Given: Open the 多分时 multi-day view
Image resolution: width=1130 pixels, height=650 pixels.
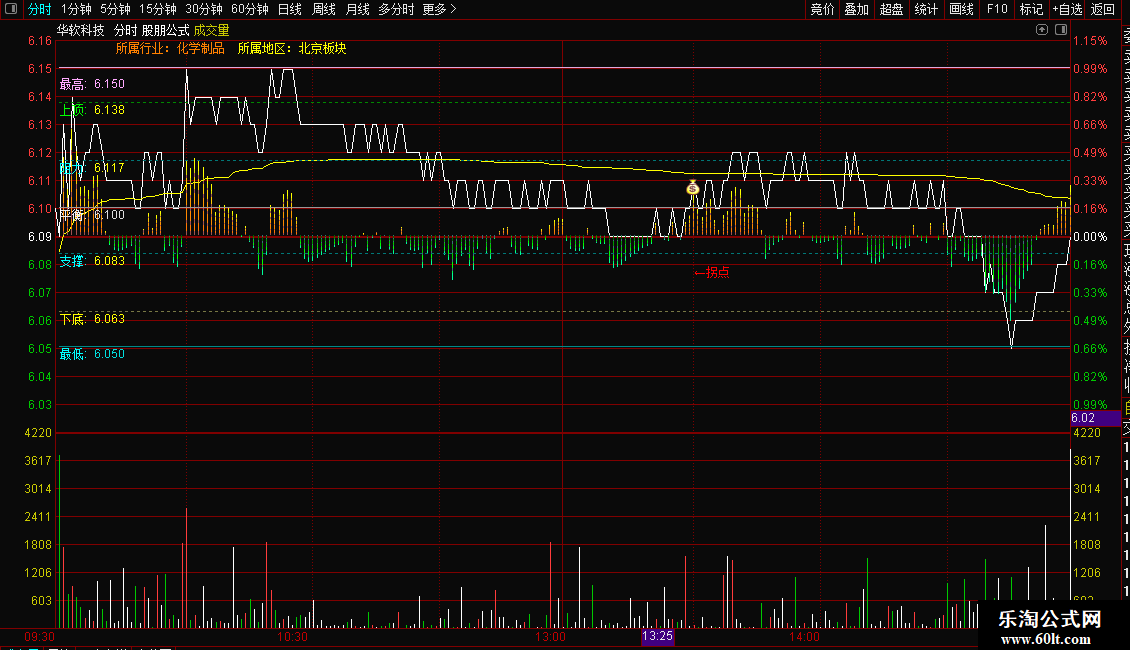Looking at the screenshot, I should click(x=396, y=9).
